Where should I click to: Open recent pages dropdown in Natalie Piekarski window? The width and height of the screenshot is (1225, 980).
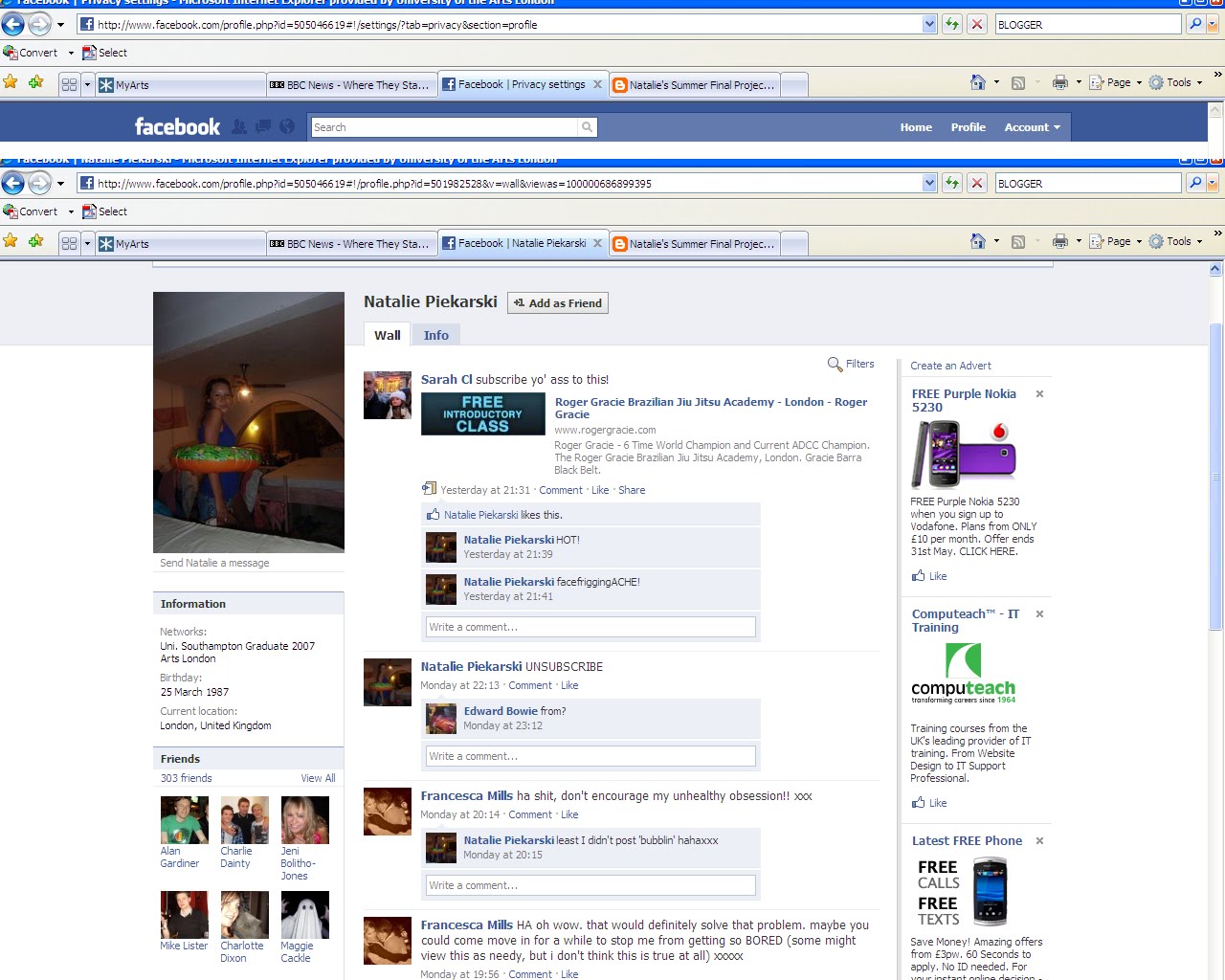pyautogui.click(x=60, y=183)
